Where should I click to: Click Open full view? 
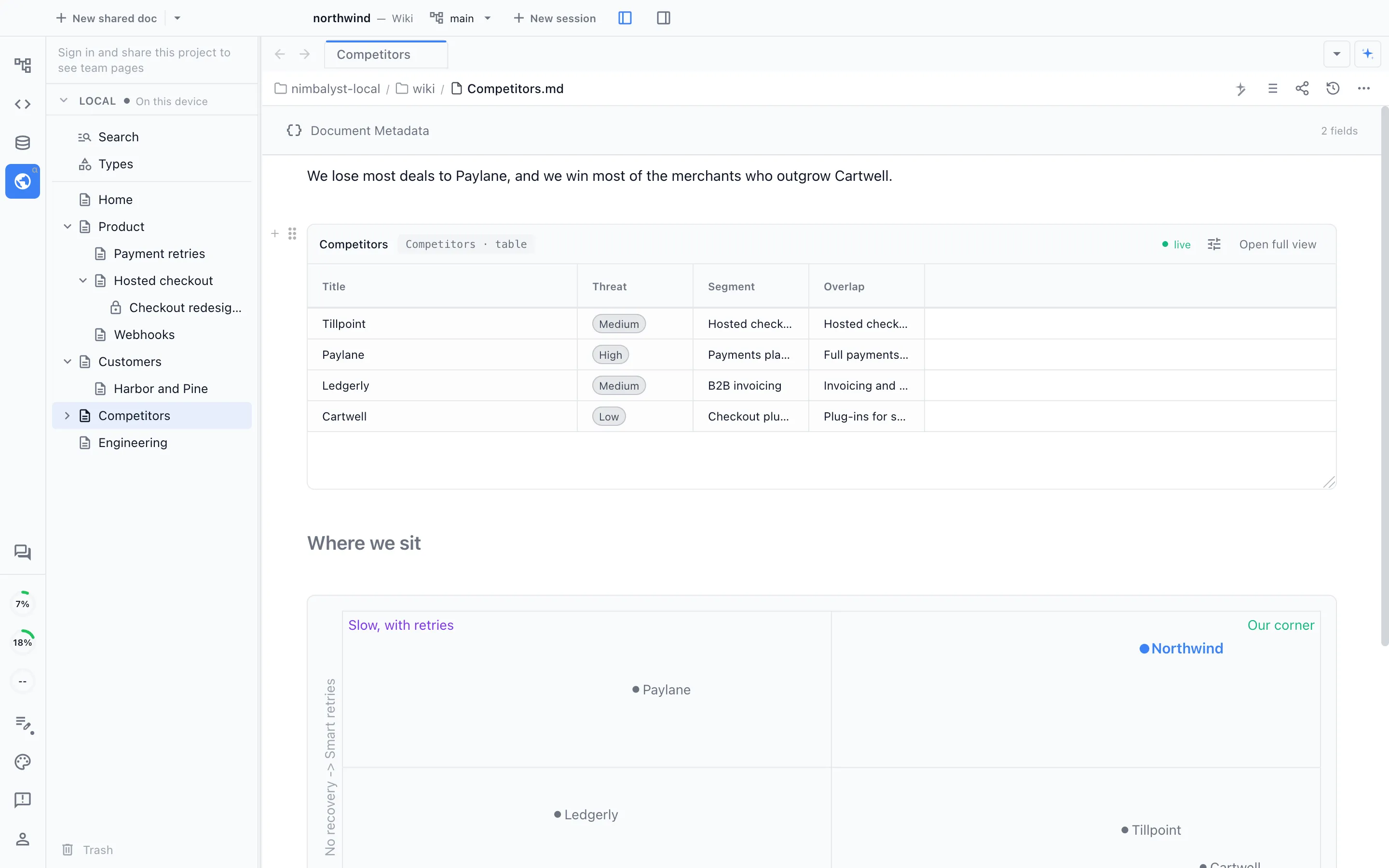[1278, 244]
